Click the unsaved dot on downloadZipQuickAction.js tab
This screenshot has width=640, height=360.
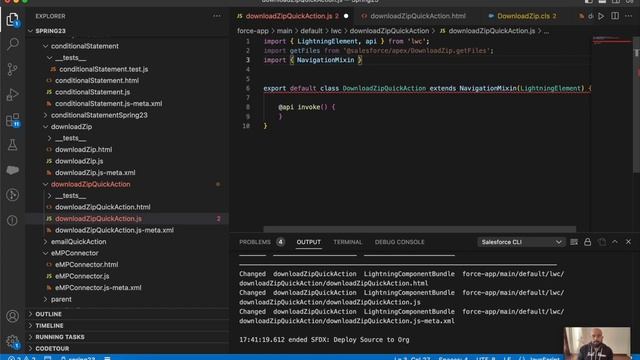(346, 16)
